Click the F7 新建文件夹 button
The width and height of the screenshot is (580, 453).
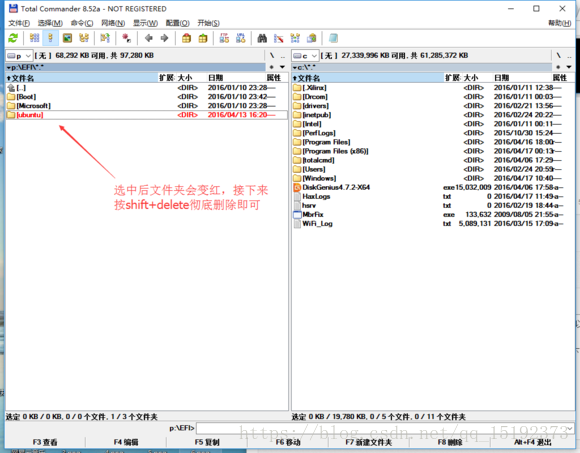pos(369,442)
